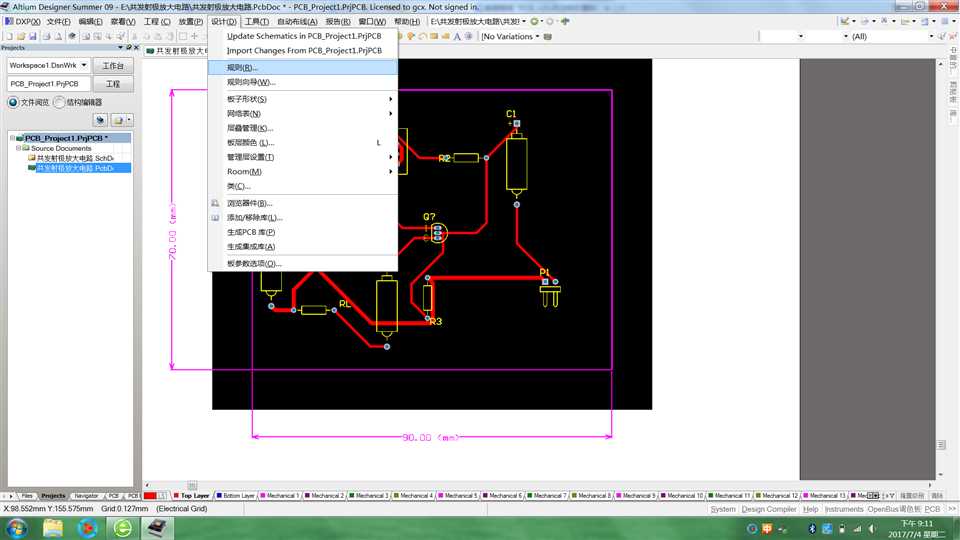The height and width of the screenshot is (540, 960).
Task: Open media player taskbar icon
Action: tap(88, 528)
